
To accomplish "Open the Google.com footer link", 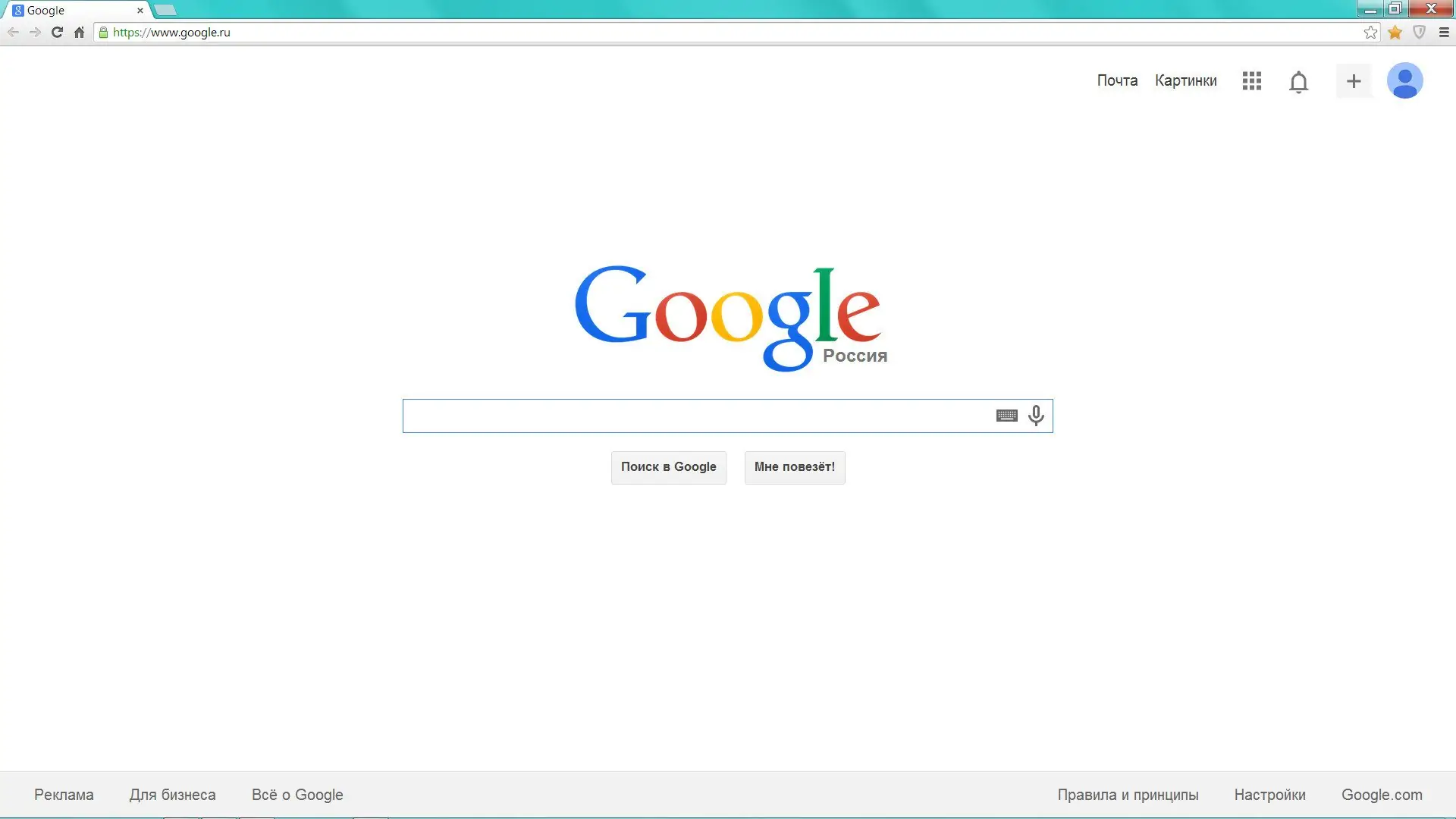I will point(1382,795).
